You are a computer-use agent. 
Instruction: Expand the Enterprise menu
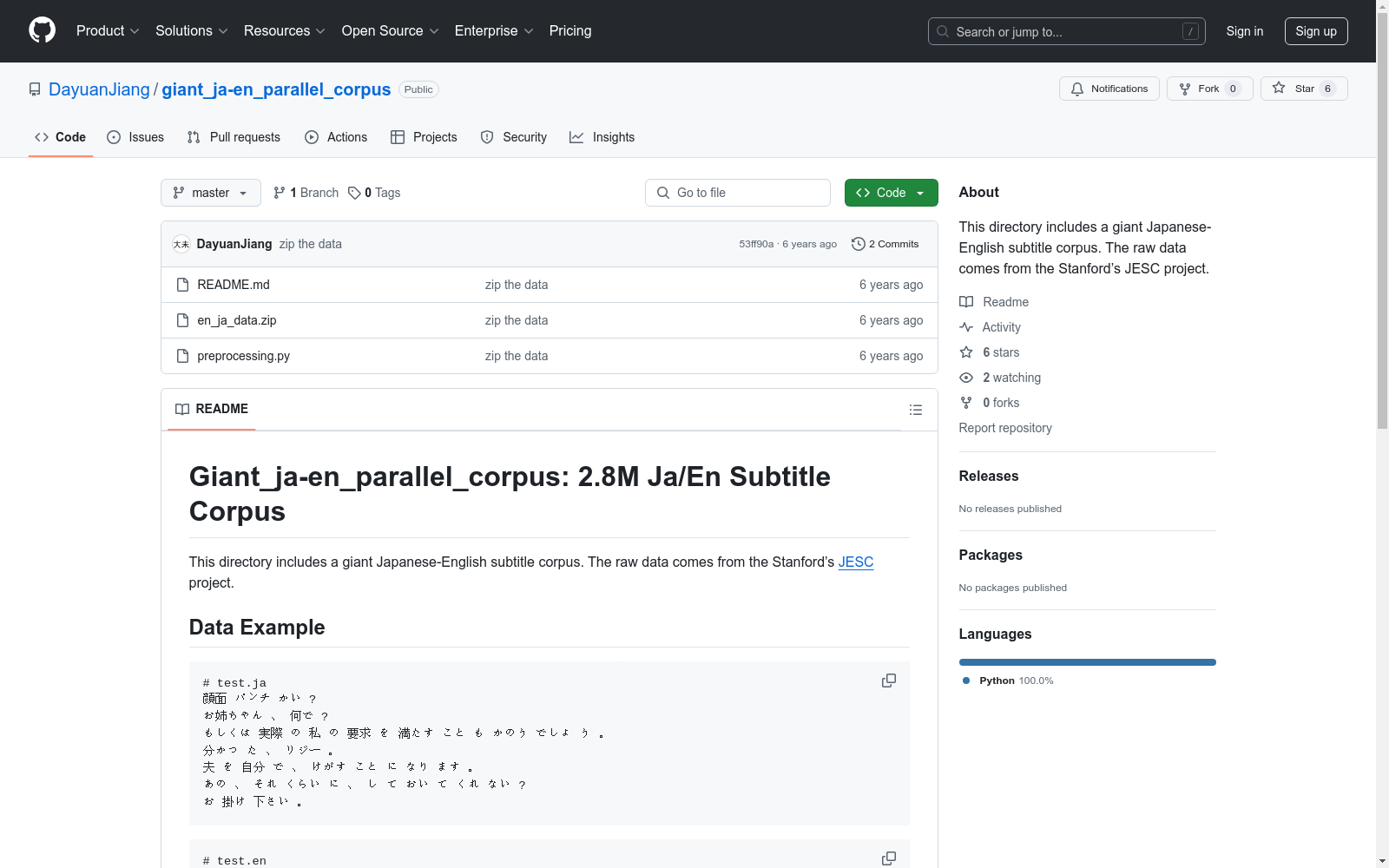(494, 30)
